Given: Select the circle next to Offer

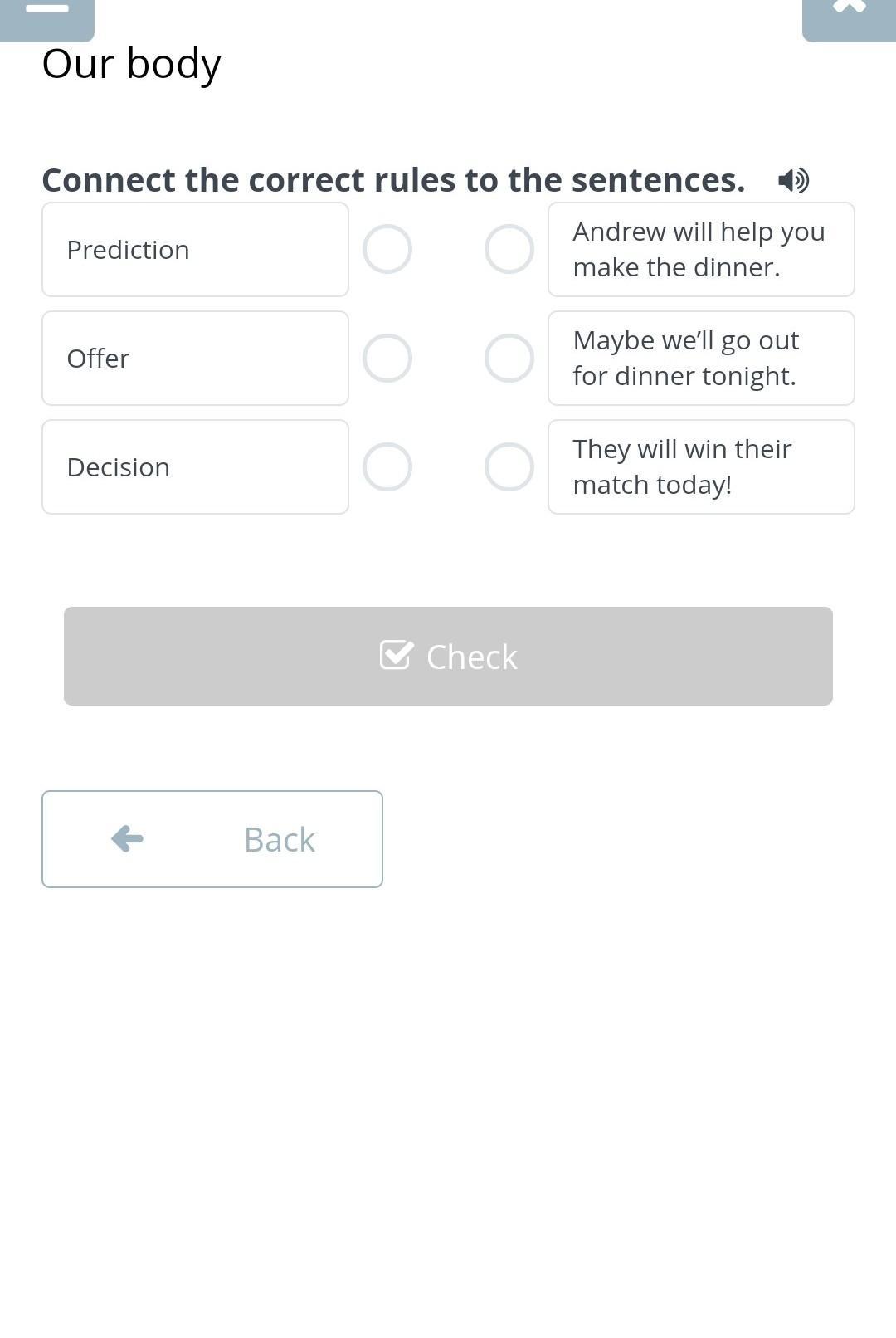Looking at the screenshot, I should [387, 358].
